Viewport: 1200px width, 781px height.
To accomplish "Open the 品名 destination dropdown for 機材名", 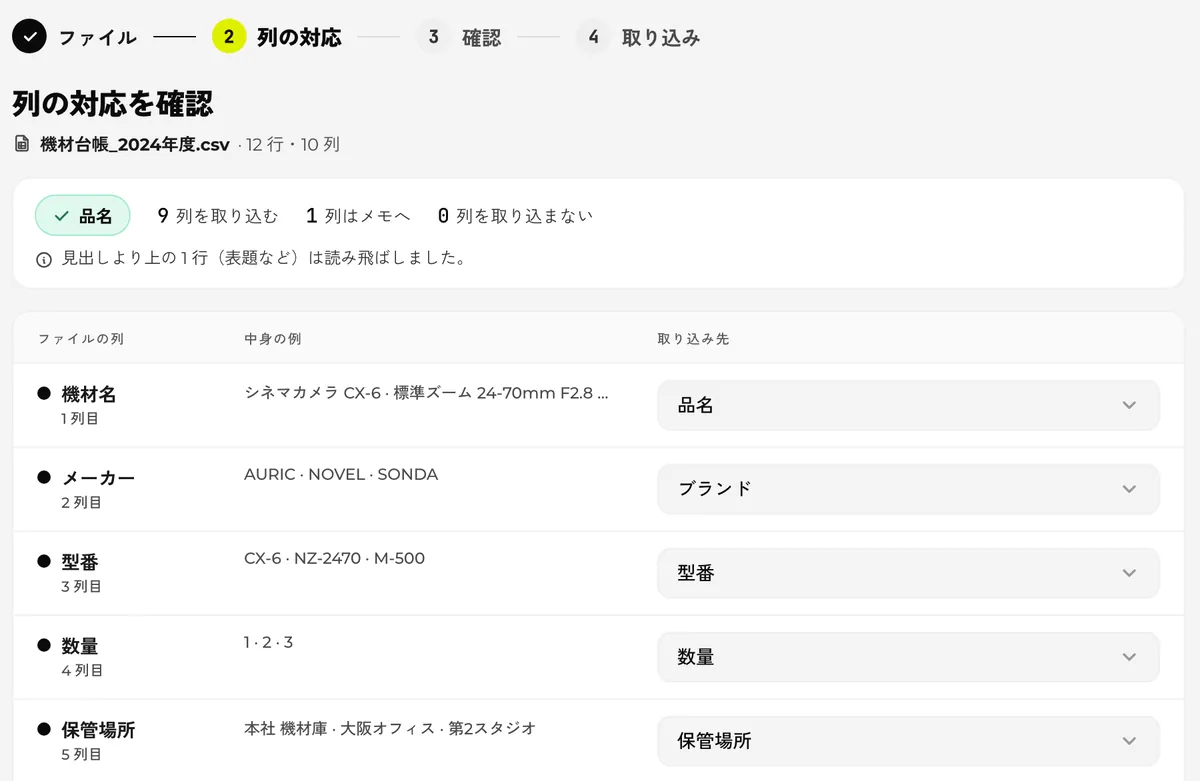I will 908,405.
